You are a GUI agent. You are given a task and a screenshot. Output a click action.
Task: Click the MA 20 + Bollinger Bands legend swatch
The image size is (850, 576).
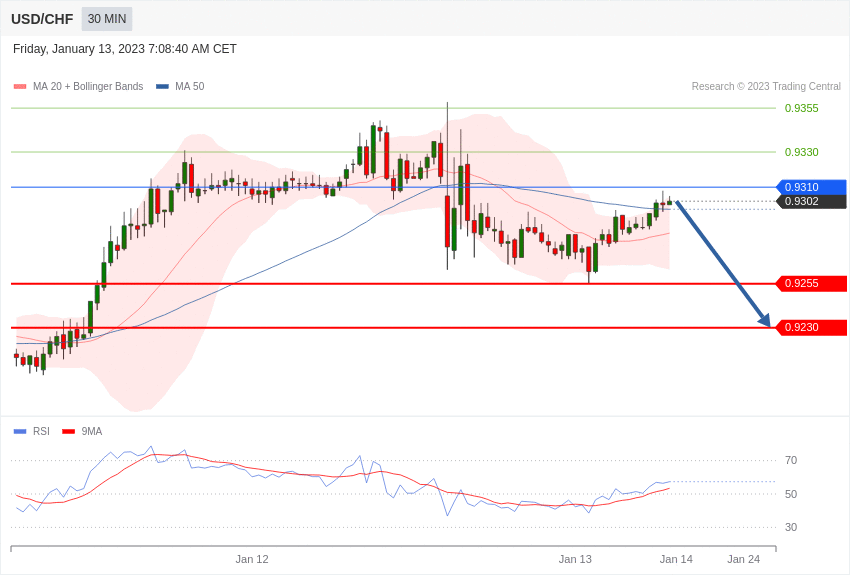[x=20, y=86]
